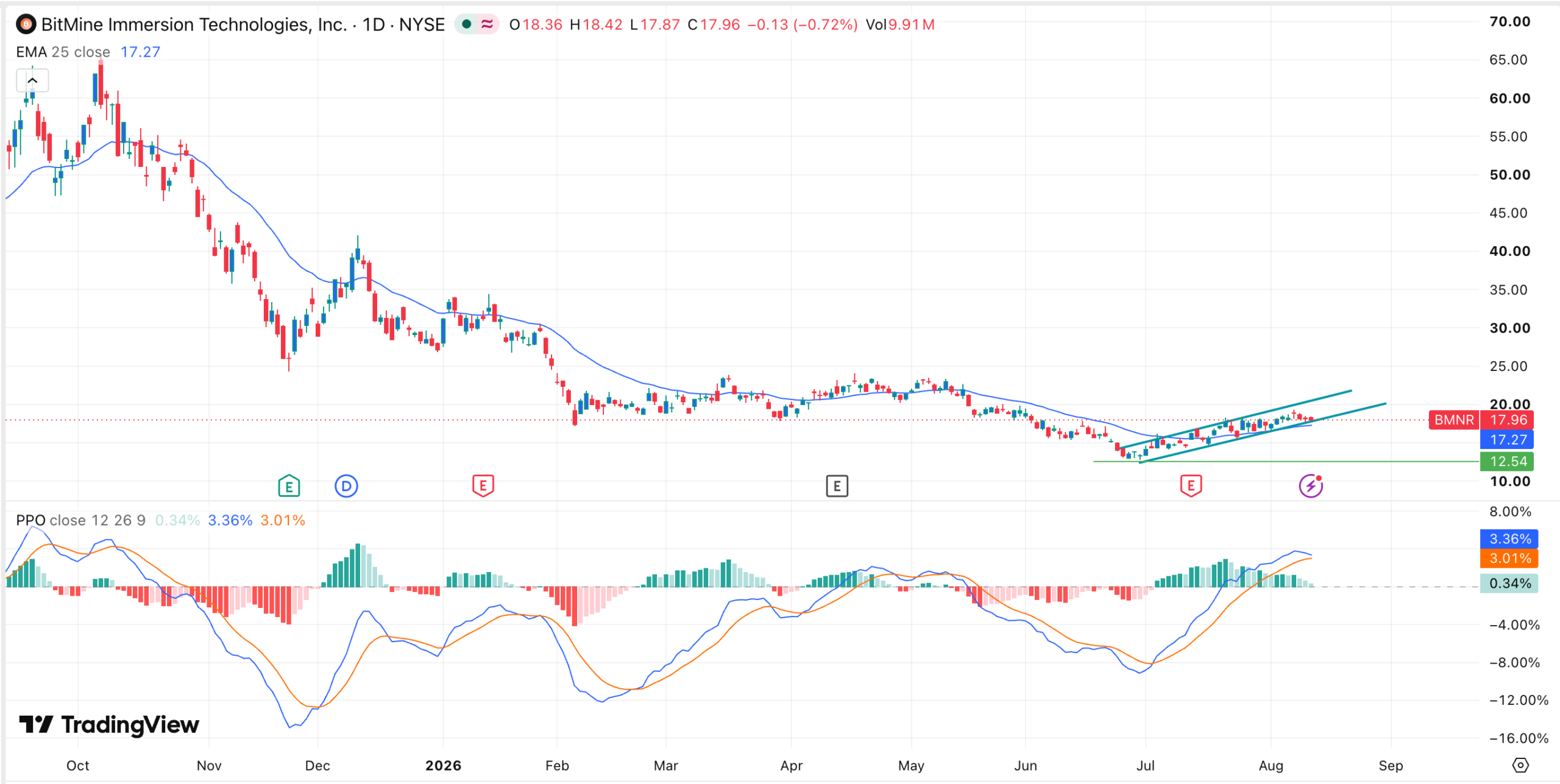Click the 45.00 price scale label
Viewport: 1560px width, 784px height.
[1509, 213]
